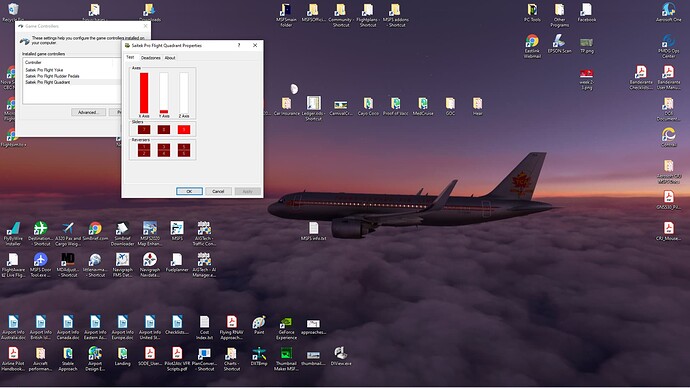Image resolution: width=690 pixels, height=388 pixels.
Task: Open the MSFS Door Tool icon
Action: [x=40, y=264]
